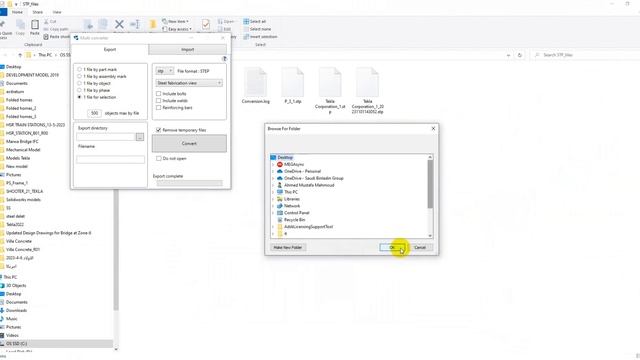Select 1 file by assembly mark option

80,76
